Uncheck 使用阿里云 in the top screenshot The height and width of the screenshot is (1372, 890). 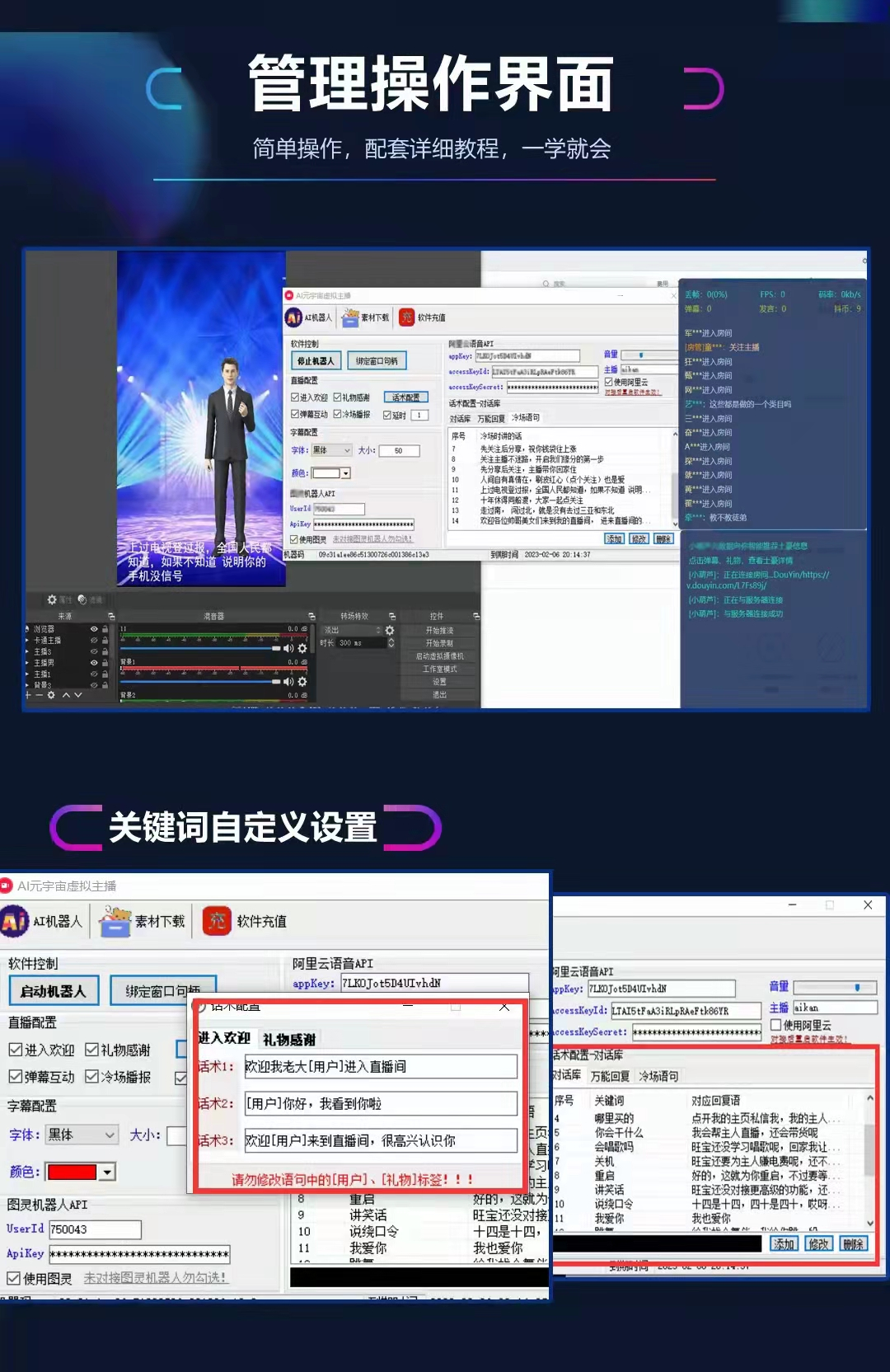[x=609, y=382]
